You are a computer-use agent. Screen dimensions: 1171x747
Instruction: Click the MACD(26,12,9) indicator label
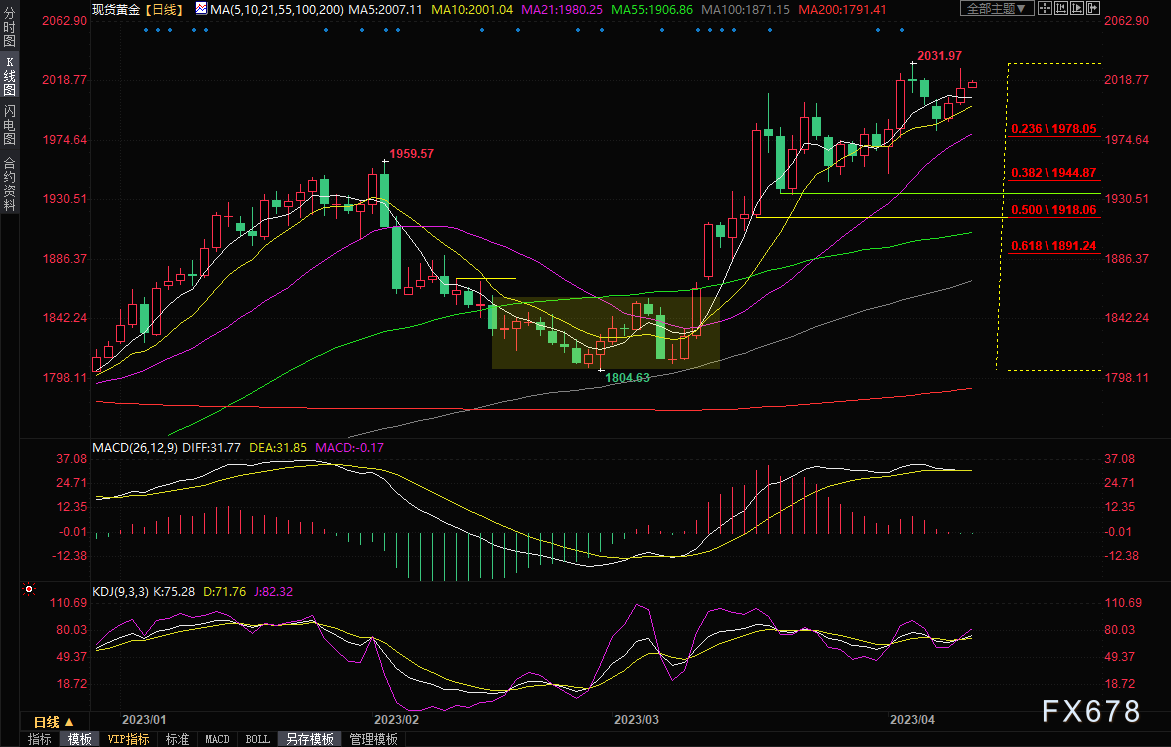[x=134, y=447]
